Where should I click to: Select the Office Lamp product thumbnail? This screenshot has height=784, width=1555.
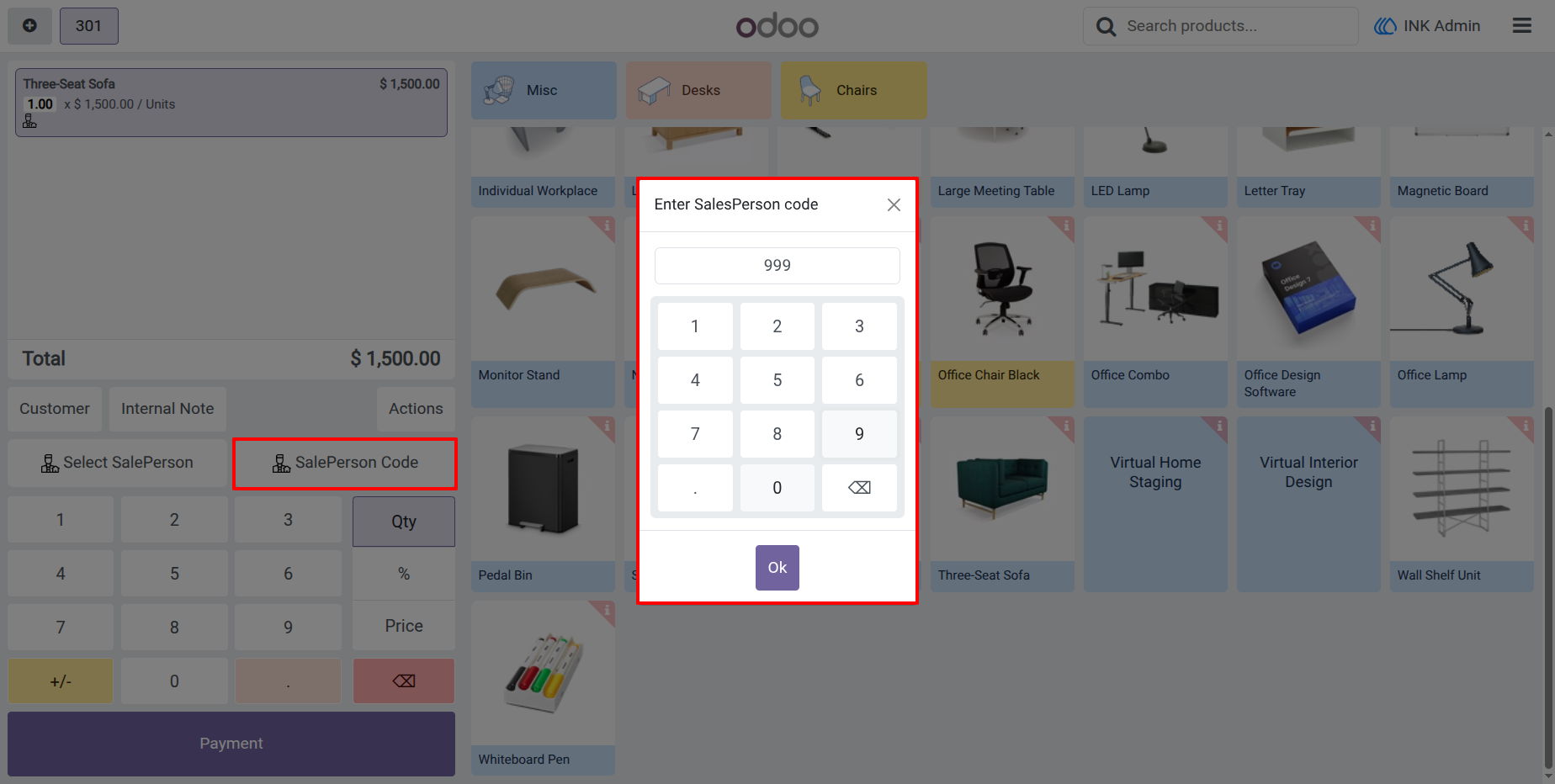pos(1462,289)
